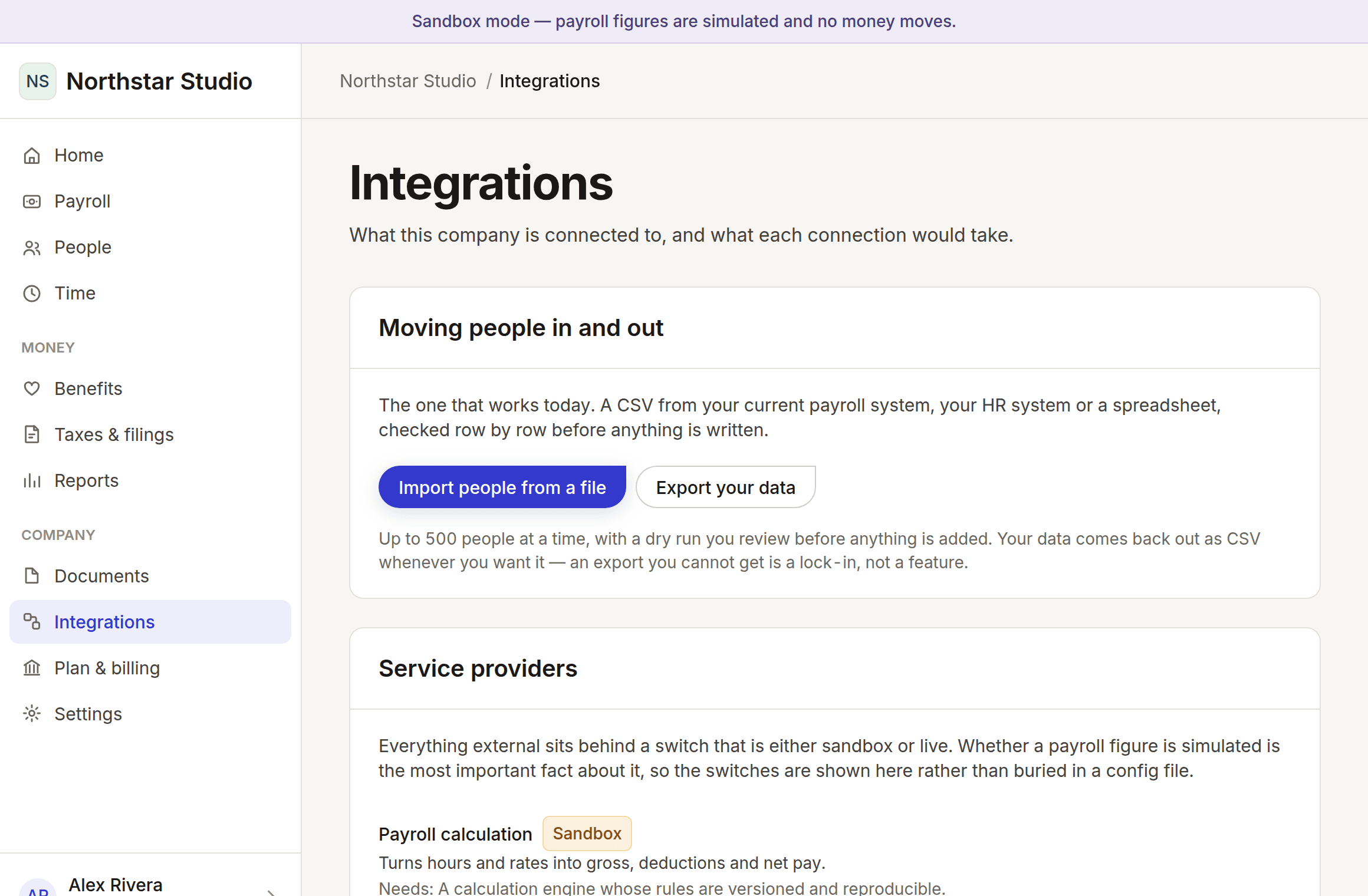
Task: Click the Taxes & filings document icon
Action: click(x=32, y=435)
